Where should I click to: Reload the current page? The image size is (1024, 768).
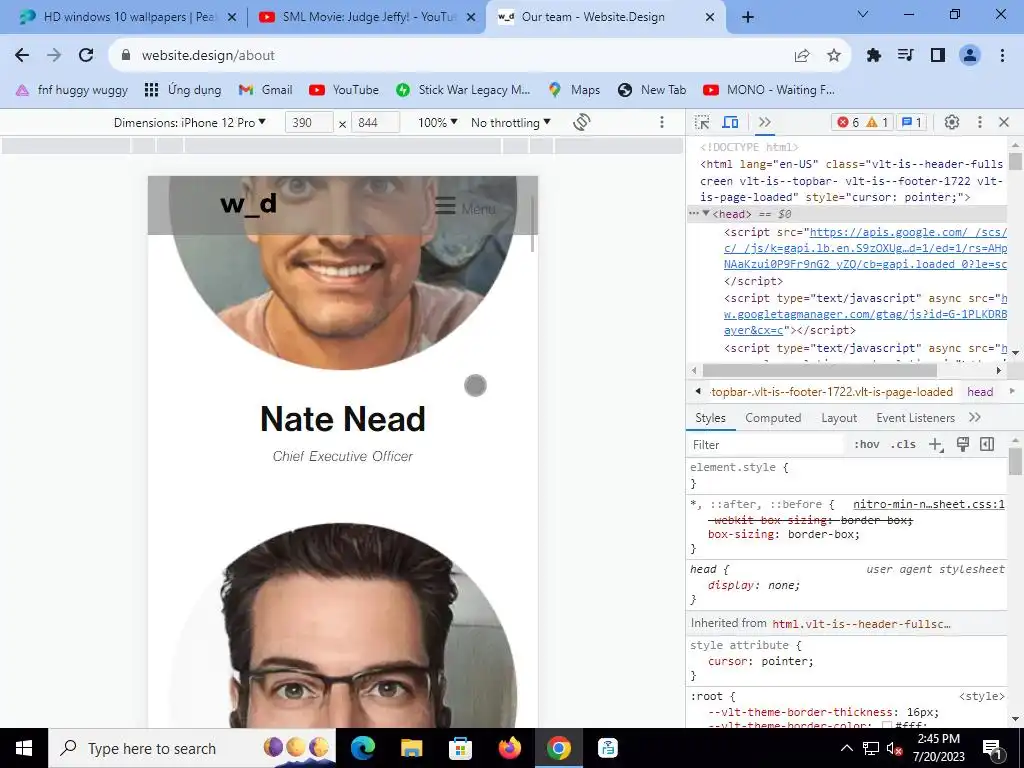coord(86,56)
